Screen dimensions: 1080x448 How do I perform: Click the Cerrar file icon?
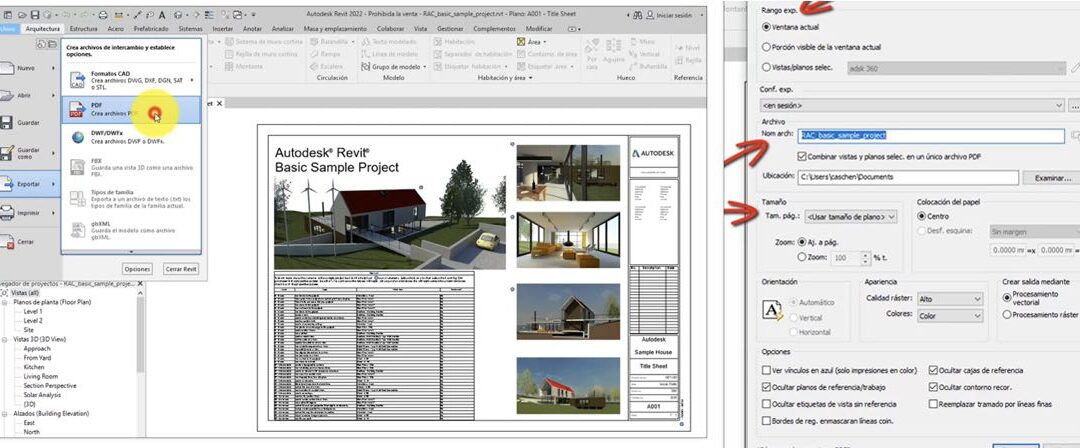pyautogui.click(x=6, y=243)
